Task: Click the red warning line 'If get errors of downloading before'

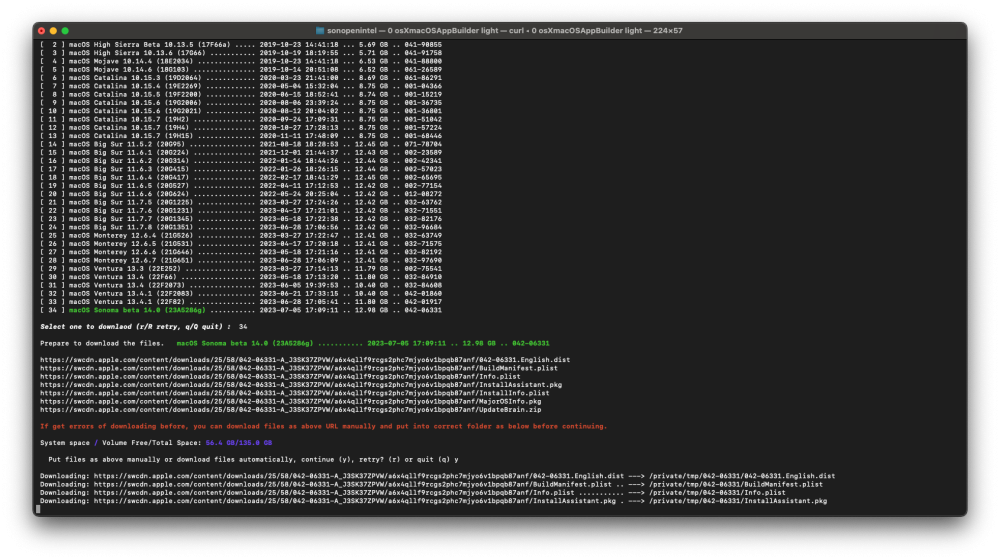Action: pyautogui.click(x=323, y=426)
